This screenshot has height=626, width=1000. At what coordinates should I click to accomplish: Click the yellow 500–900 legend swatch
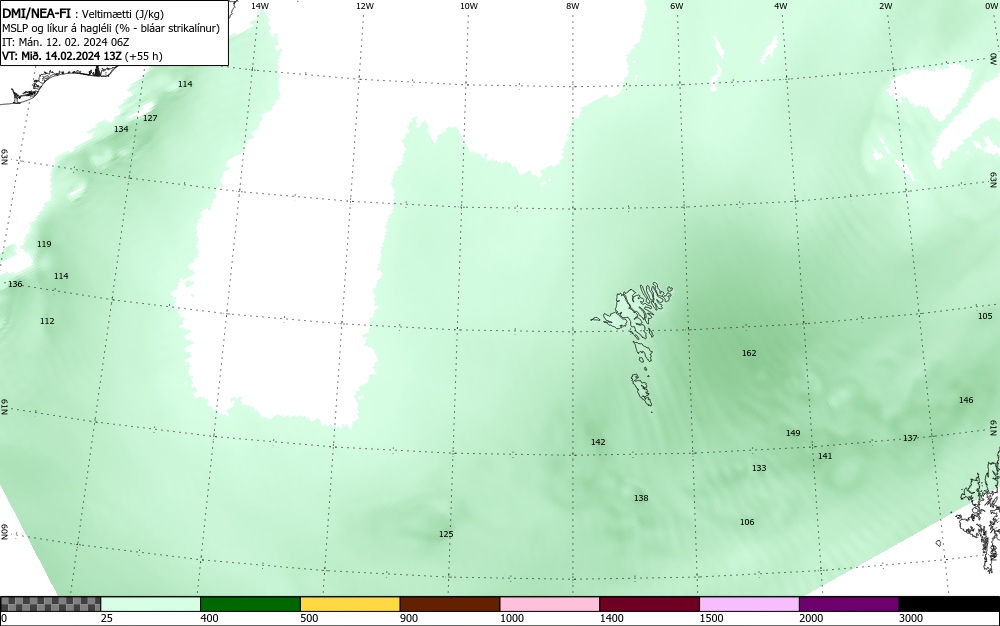pyautogui.click(x=350, y=604)
